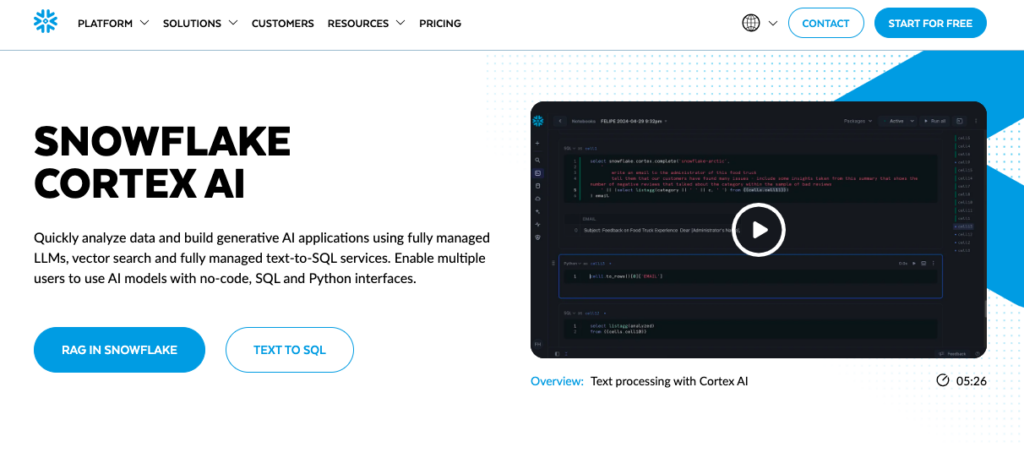This screenshot has width=1024, height=458.
Task: Expand the language selector chevron
Action: tap(773, 24)
